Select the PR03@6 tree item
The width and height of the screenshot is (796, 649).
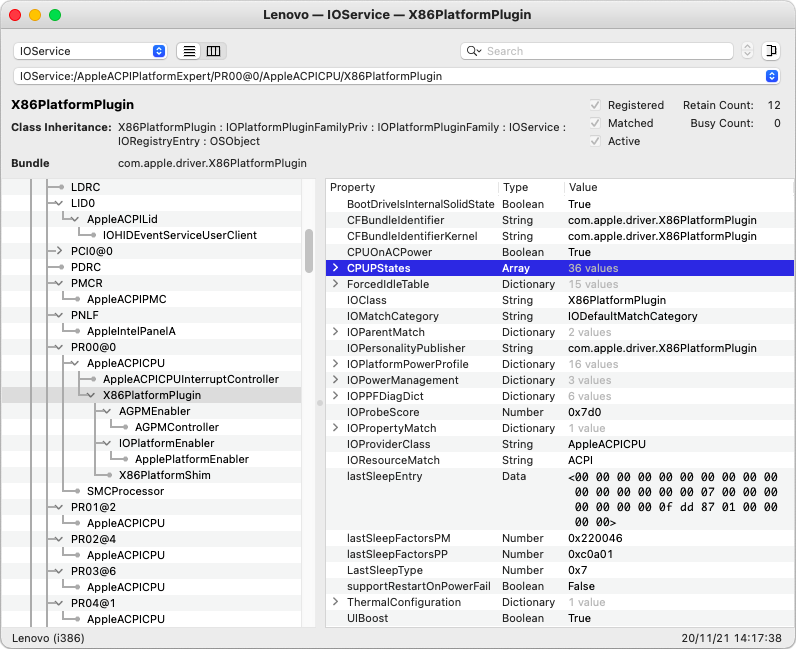[x=93, y=571]
